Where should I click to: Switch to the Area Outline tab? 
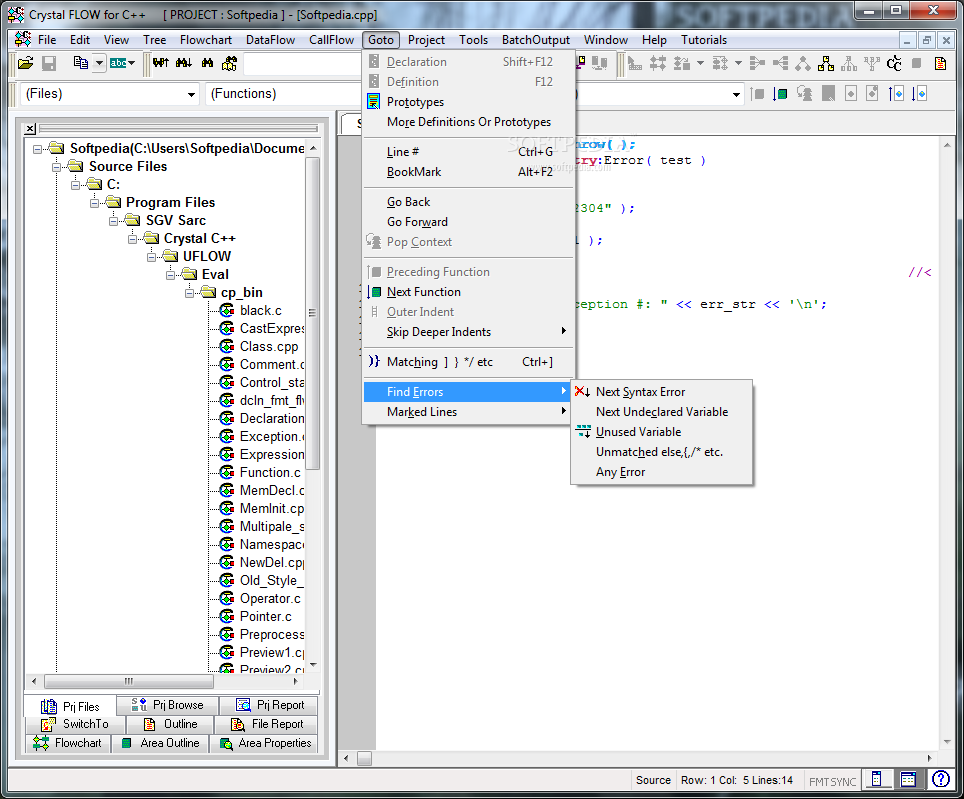[x=160, y=743]
